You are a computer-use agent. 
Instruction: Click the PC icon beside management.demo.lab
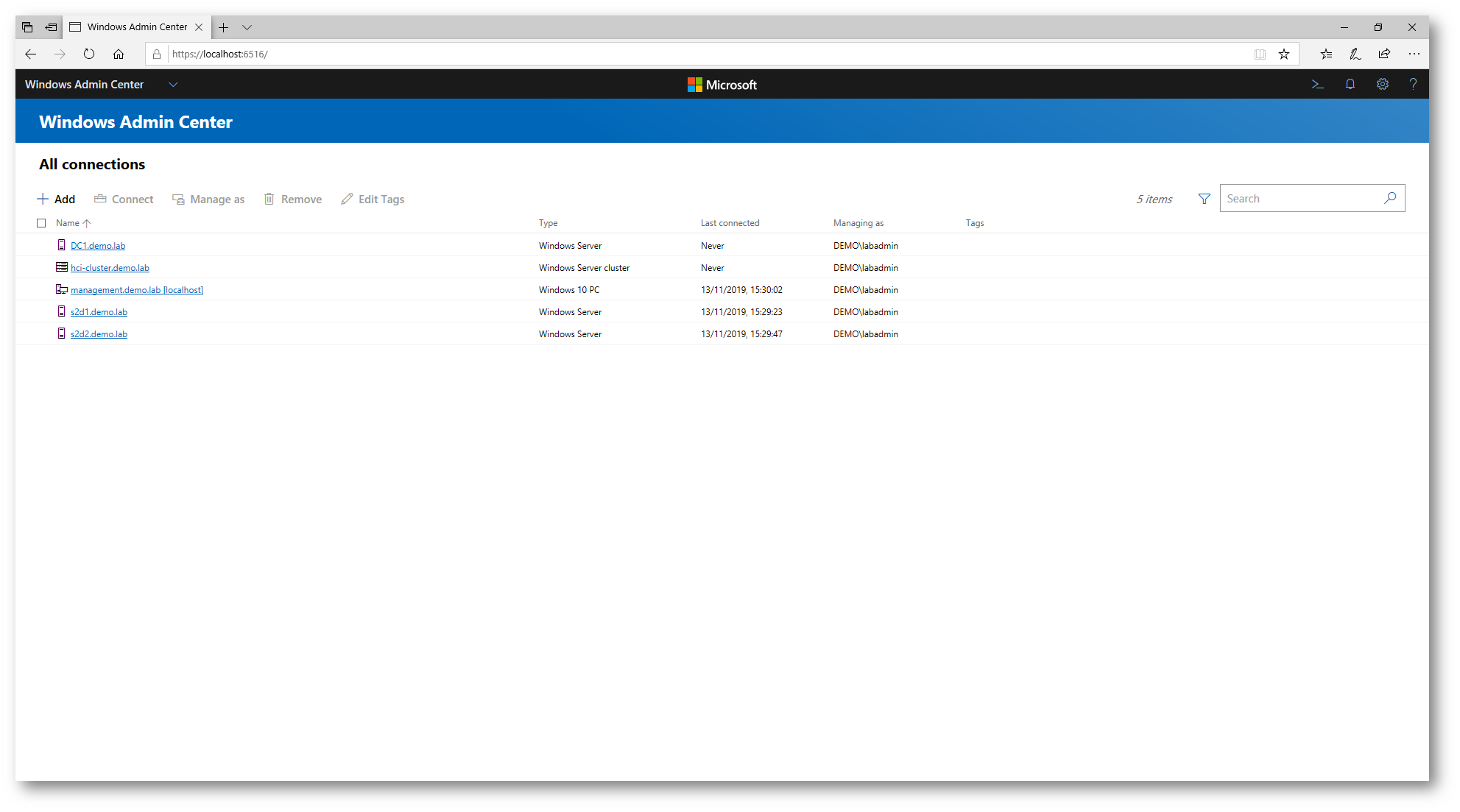(62, 289)
